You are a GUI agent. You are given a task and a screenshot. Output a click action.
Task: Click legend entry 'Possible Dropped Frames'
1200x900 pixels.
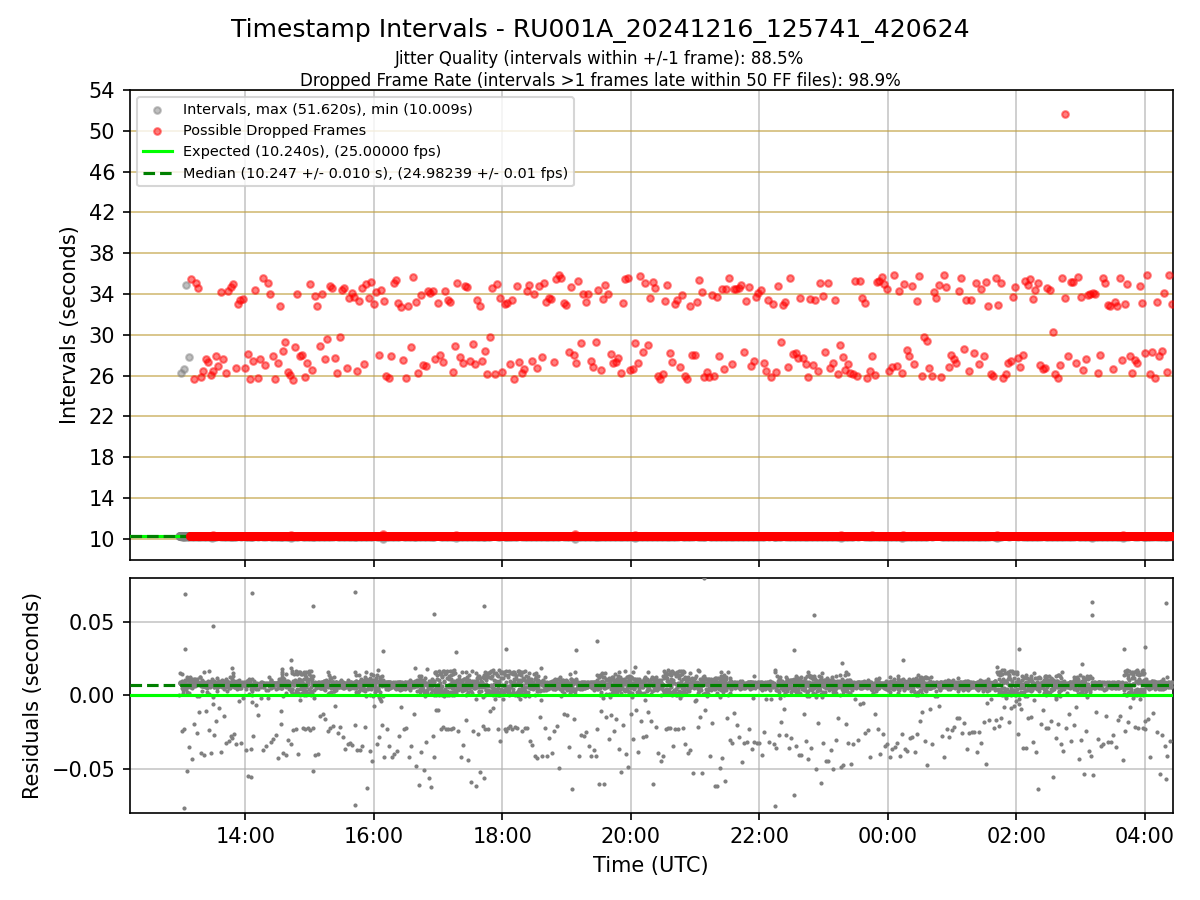274,130
